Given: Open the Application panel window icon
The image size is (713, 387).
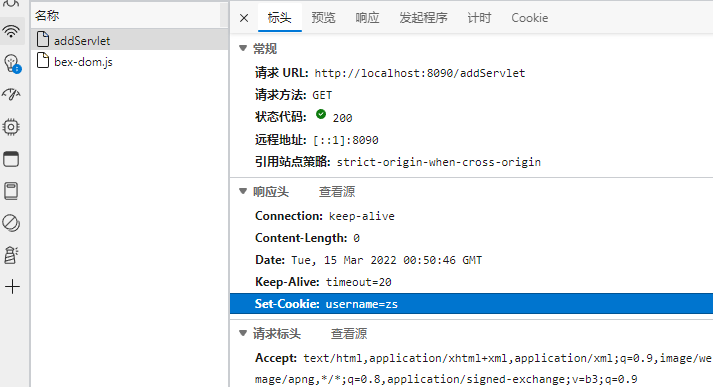Looking at the screenshot, I should click(x=11, y=159).
